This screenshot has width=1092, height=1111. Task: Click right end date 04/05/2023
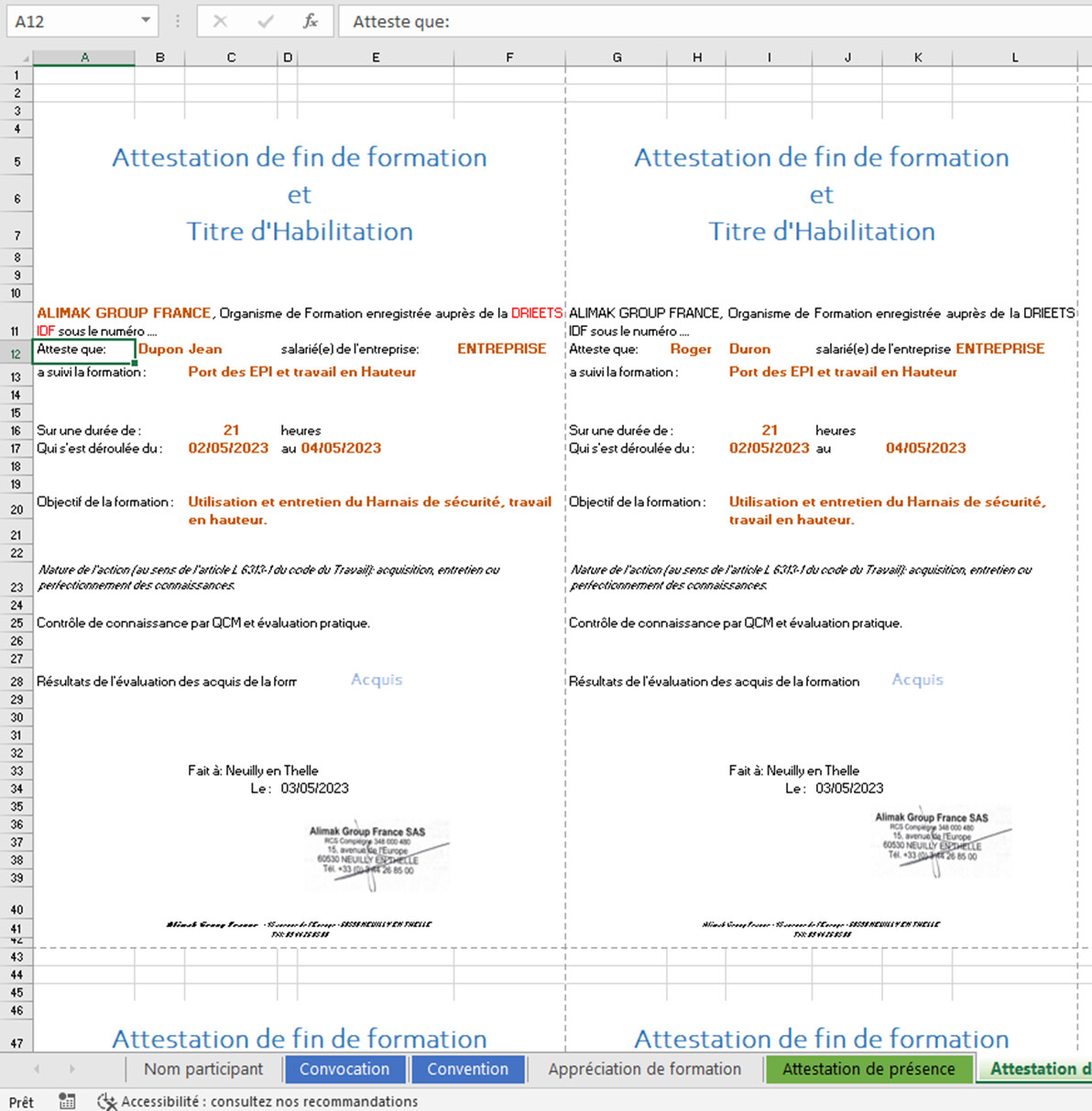click(x=925, y=448)
